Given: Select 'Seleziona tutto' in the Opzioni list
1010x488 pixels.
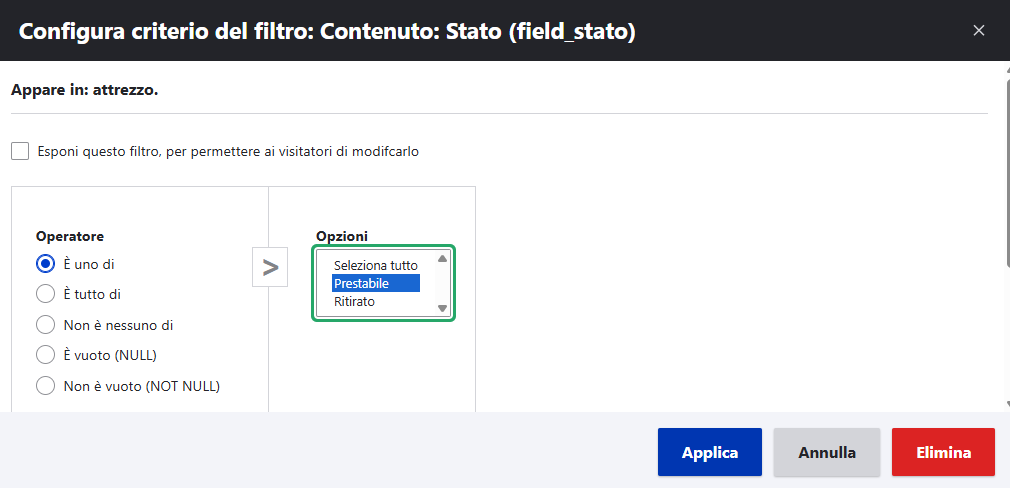Looking at the screenshot, I should pos(376,266).
